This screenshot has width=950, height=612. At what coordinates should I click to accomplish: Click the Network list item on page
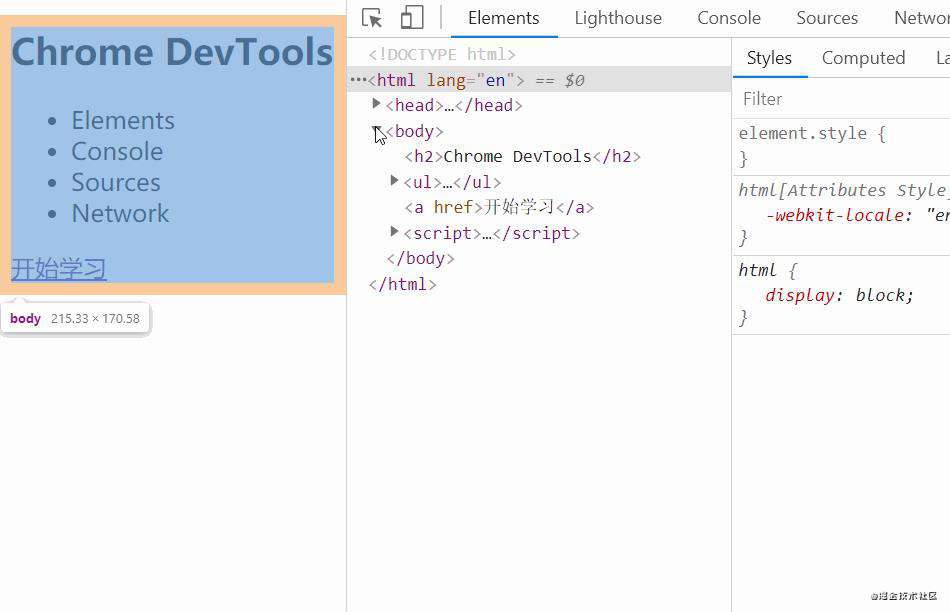click(120, 213)
